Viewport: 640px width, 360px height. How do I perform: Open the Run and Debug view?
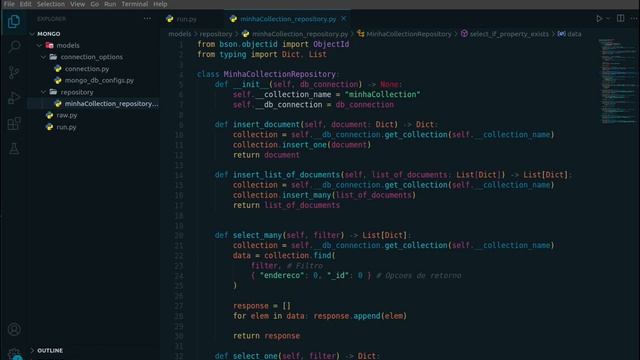14,98
